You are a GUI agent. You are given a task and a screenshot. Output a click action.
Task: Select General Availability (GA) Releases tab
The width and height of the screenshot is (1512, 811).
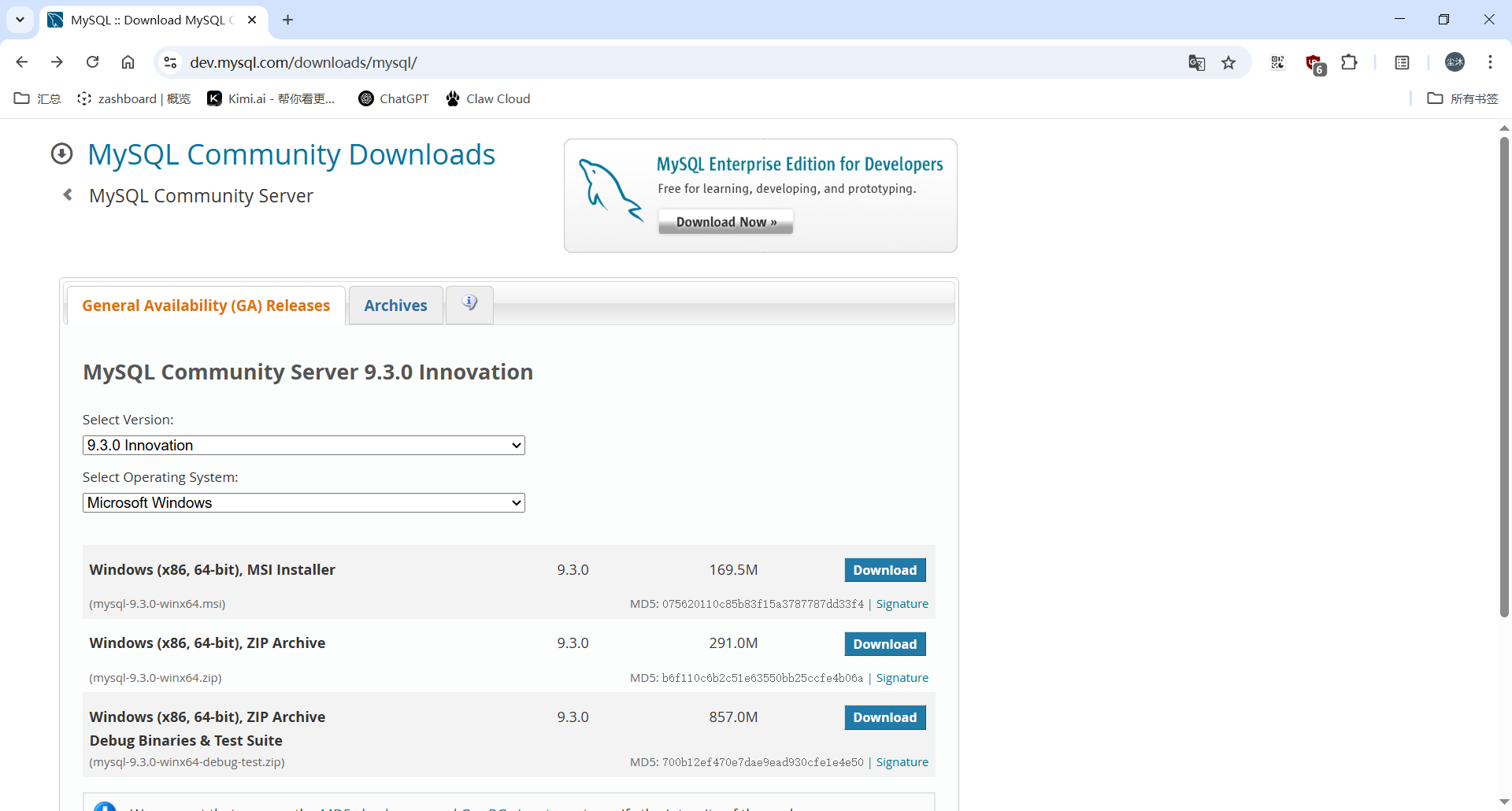coord(206,306)
